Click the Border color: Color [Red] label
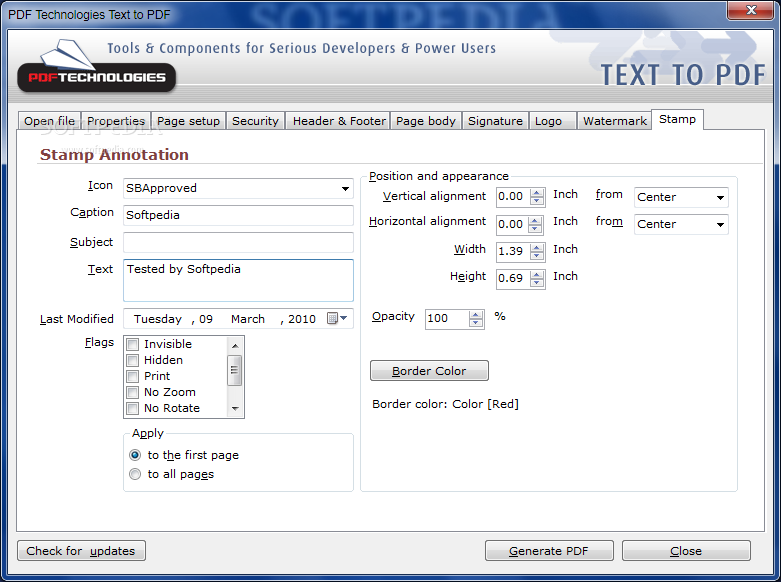 pos(445,404)
